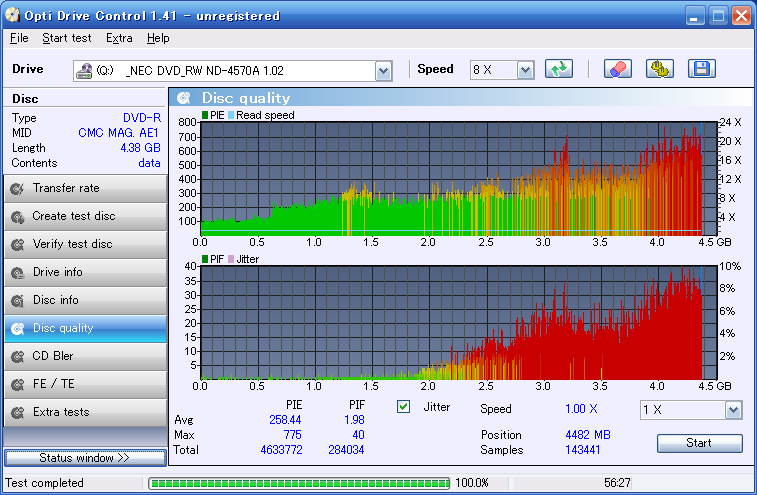Click the disc type value DVD-R

click(142, 118)
